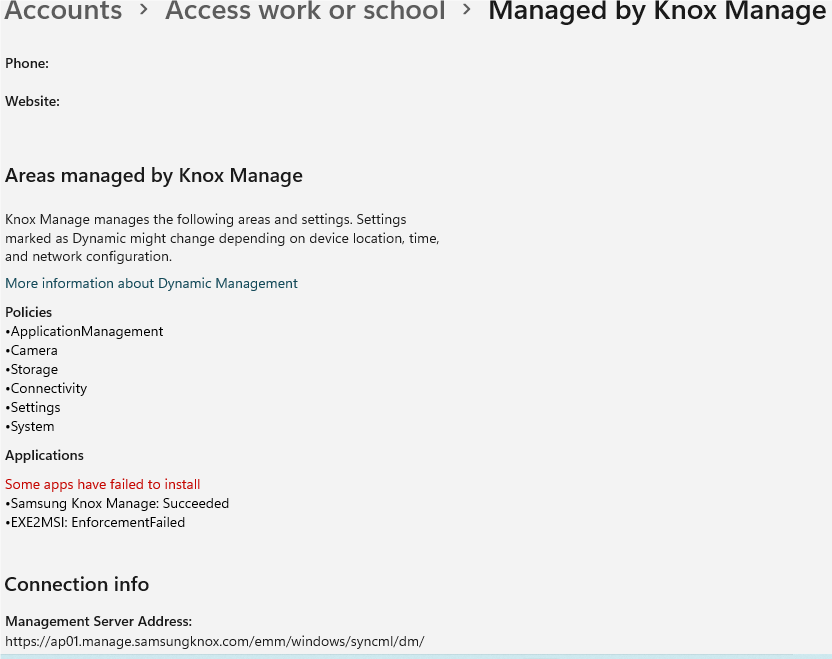Click the Phone field label

[26, 63]
